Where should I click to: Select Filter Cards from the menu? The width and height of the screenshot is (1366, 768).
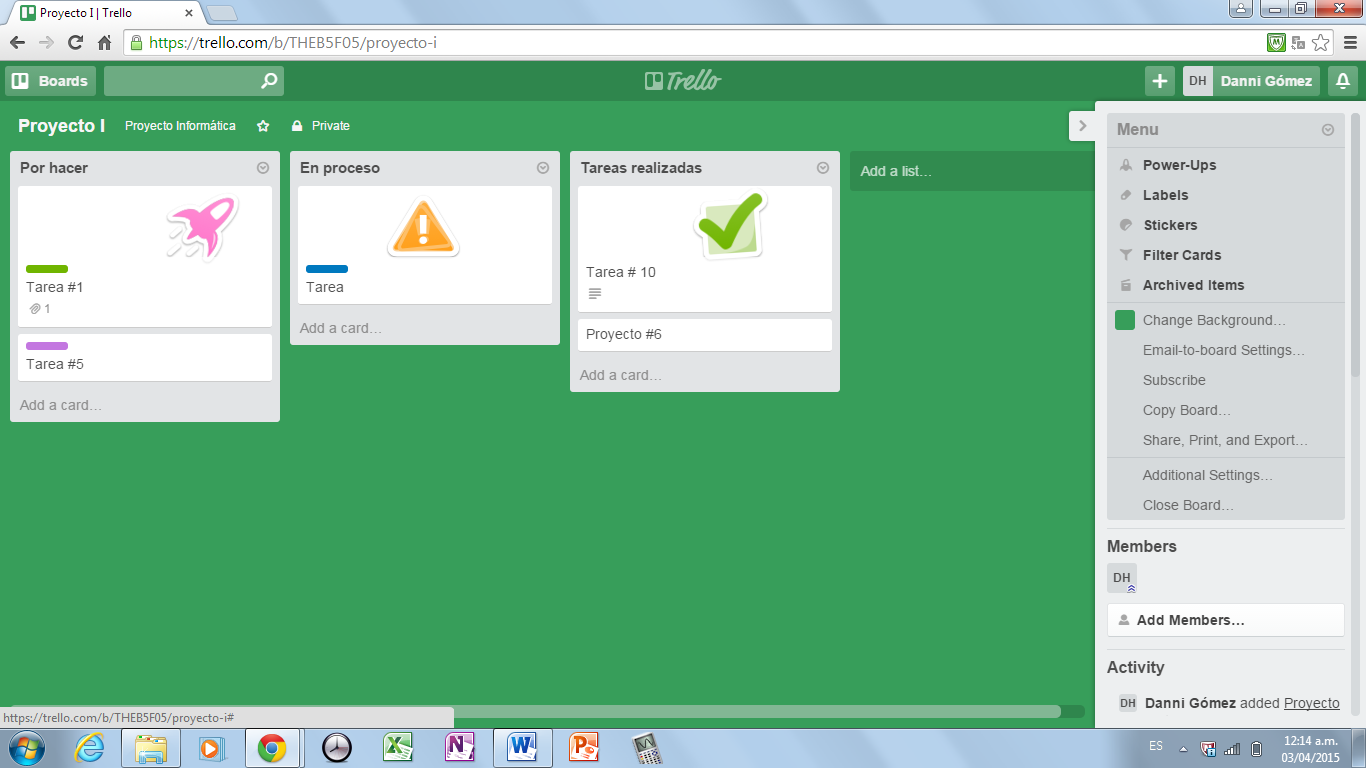click(x=1181, y=255)
